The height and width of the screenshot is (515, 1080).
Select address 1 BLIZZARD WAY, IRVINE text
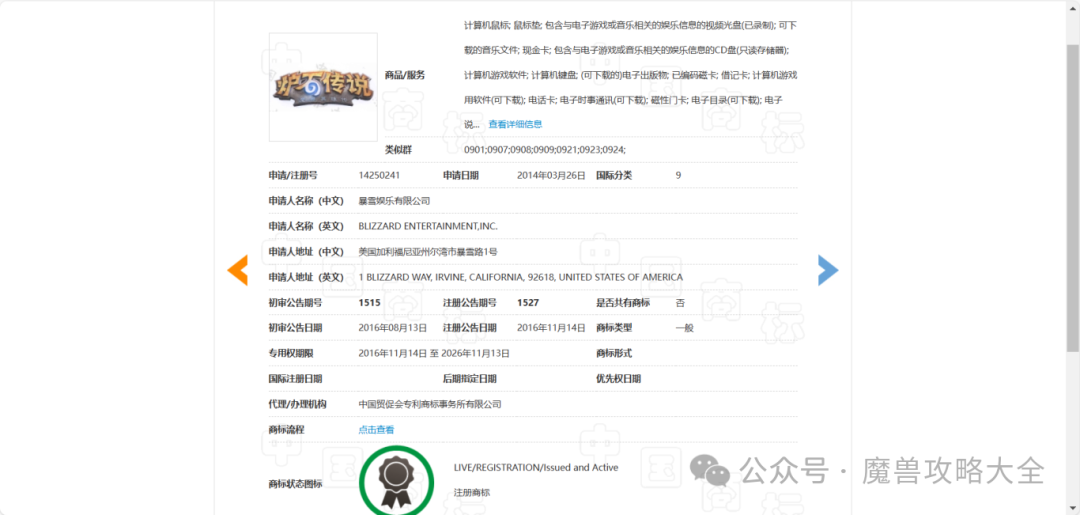click(x=521, y=277)
